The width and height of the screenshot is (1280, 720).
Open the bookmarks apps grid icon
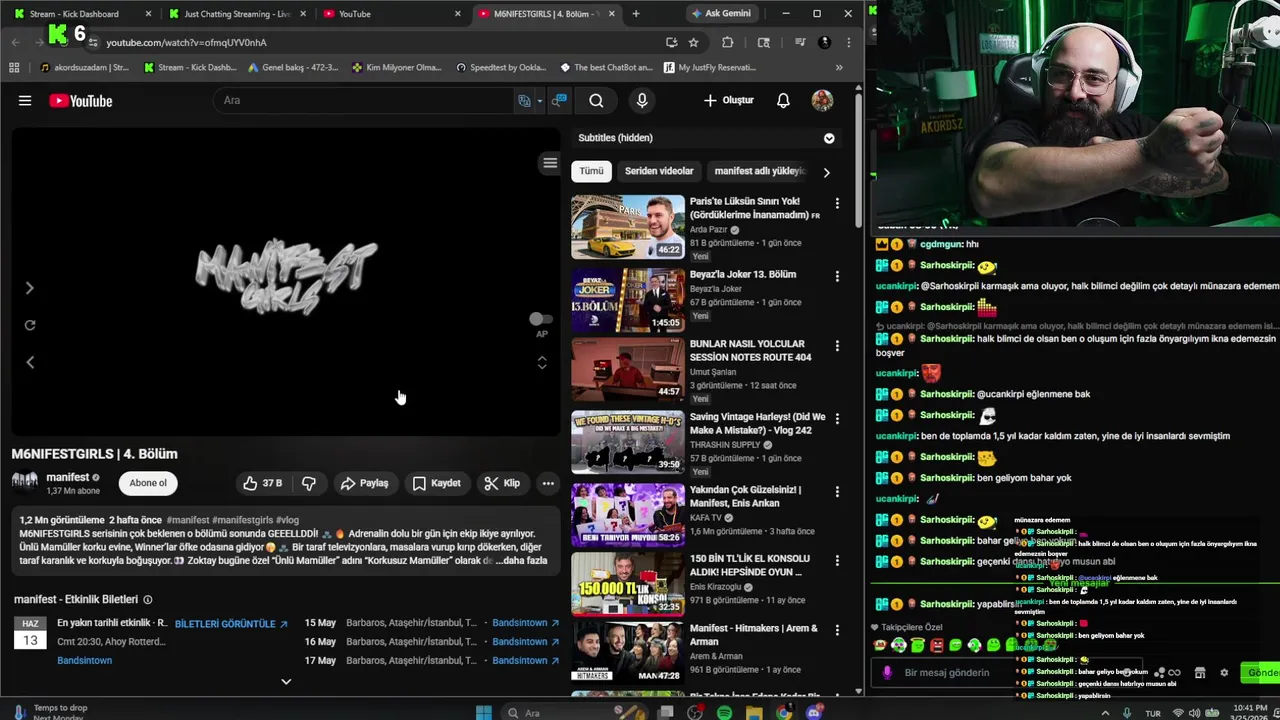tap(14, 68)
